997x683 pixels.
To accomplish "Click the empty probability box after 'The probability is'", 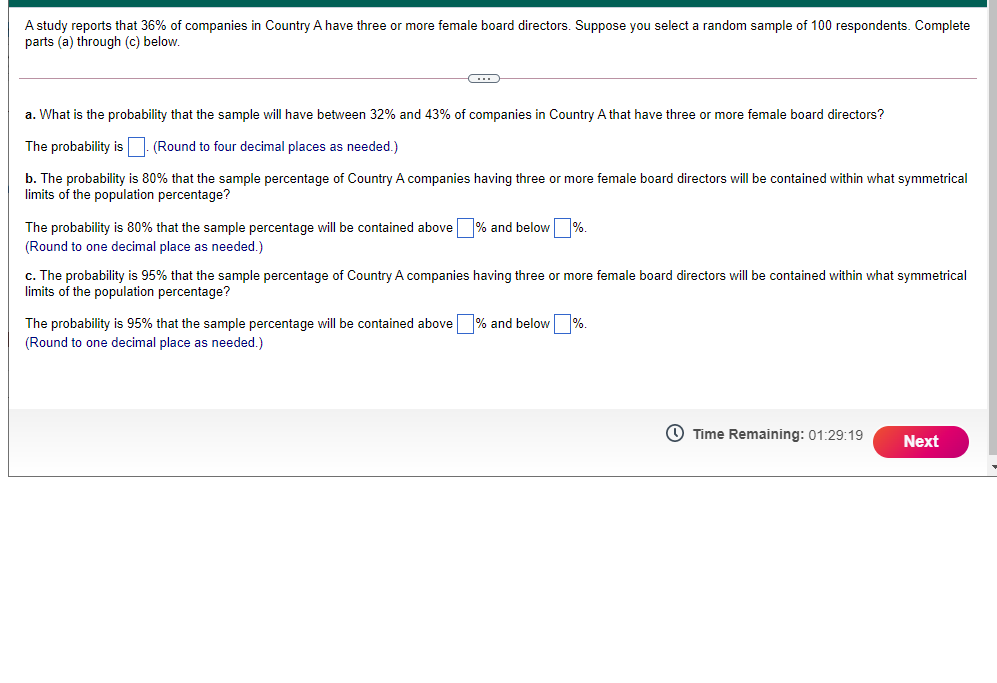I will point(136,146).
